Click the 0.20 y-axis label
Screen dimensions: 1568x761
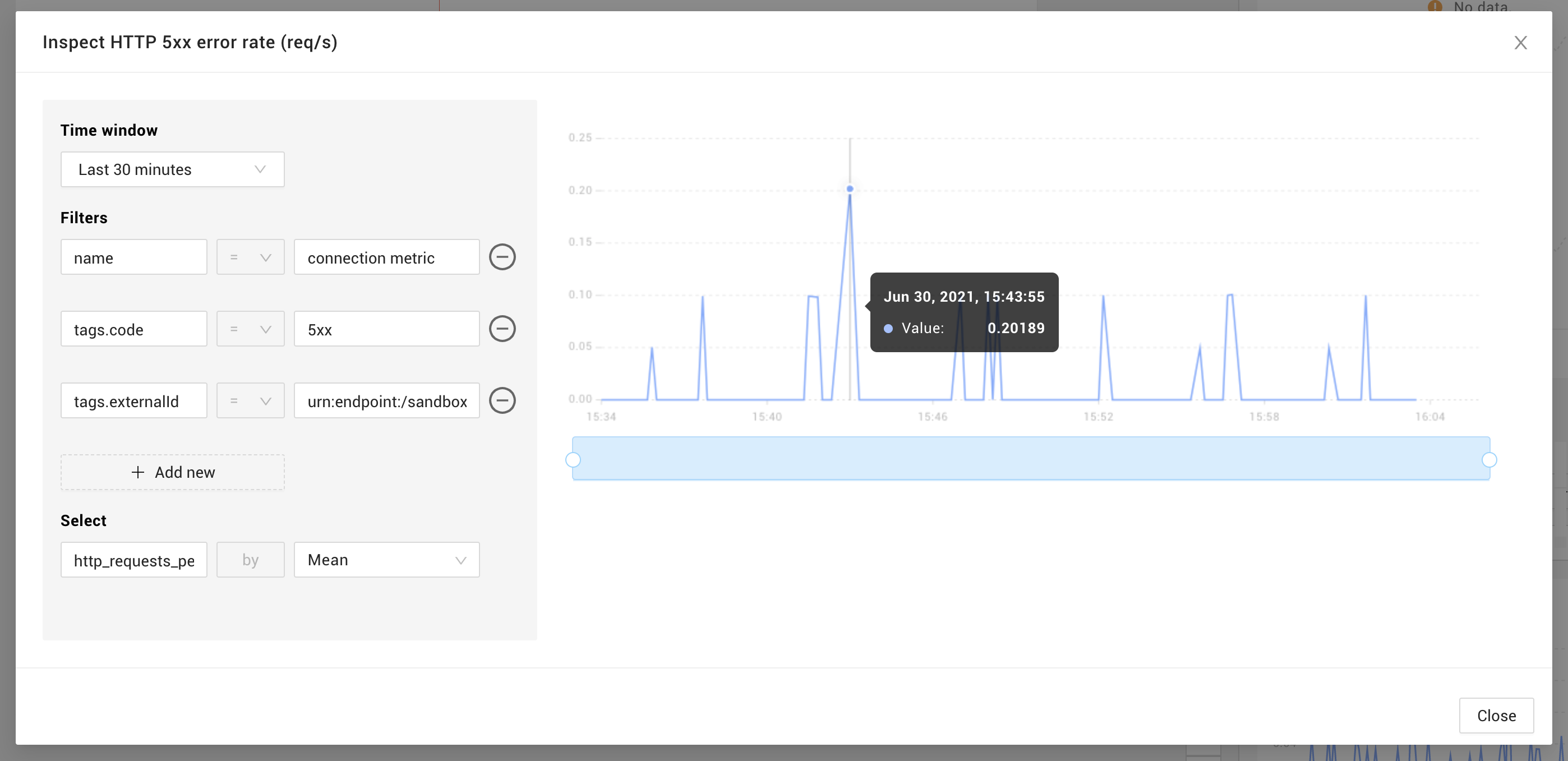tap(580, 190)
